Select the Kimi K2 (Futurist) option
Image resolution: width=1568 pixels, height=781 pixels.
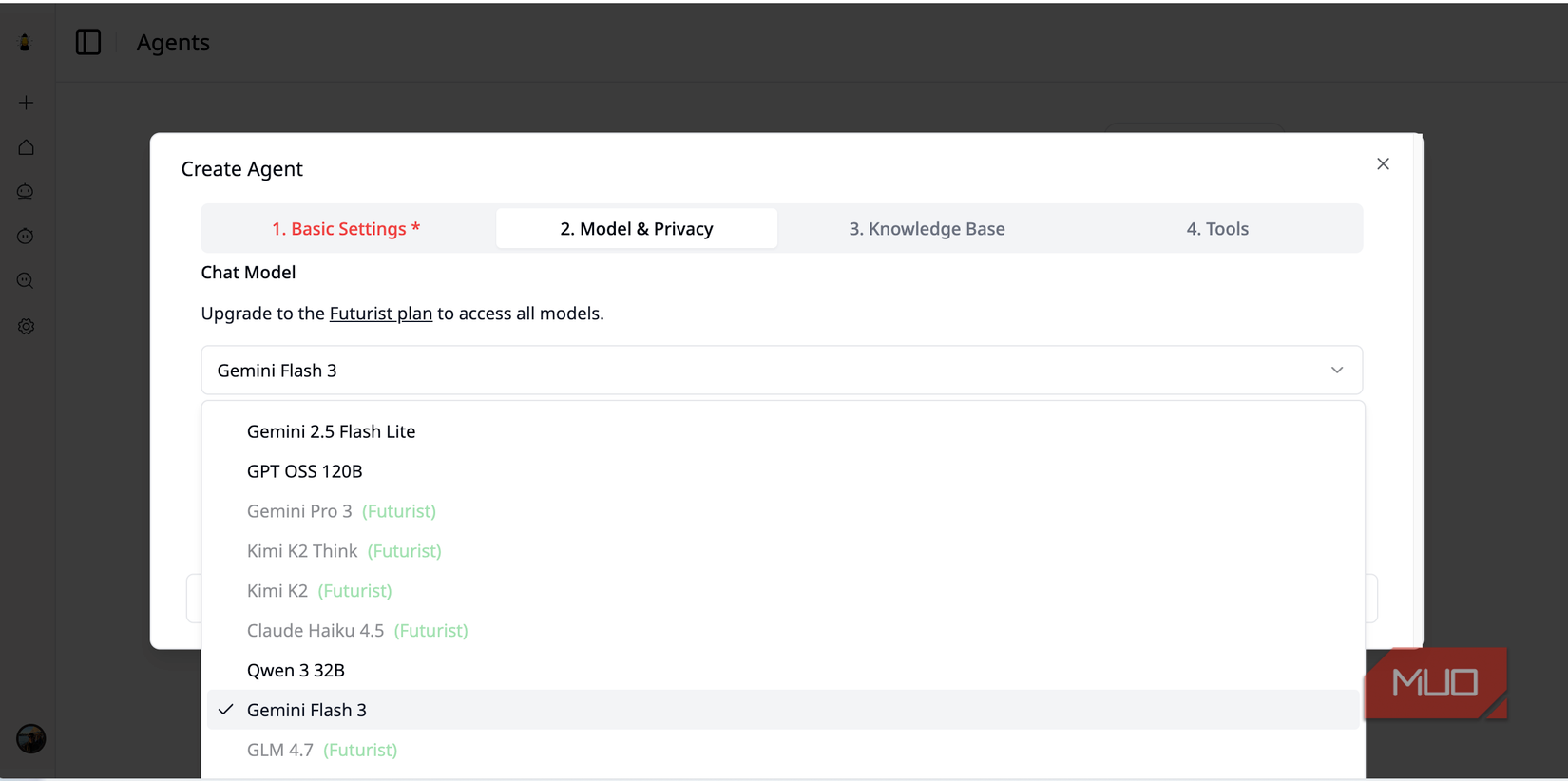tap(782, 591)
